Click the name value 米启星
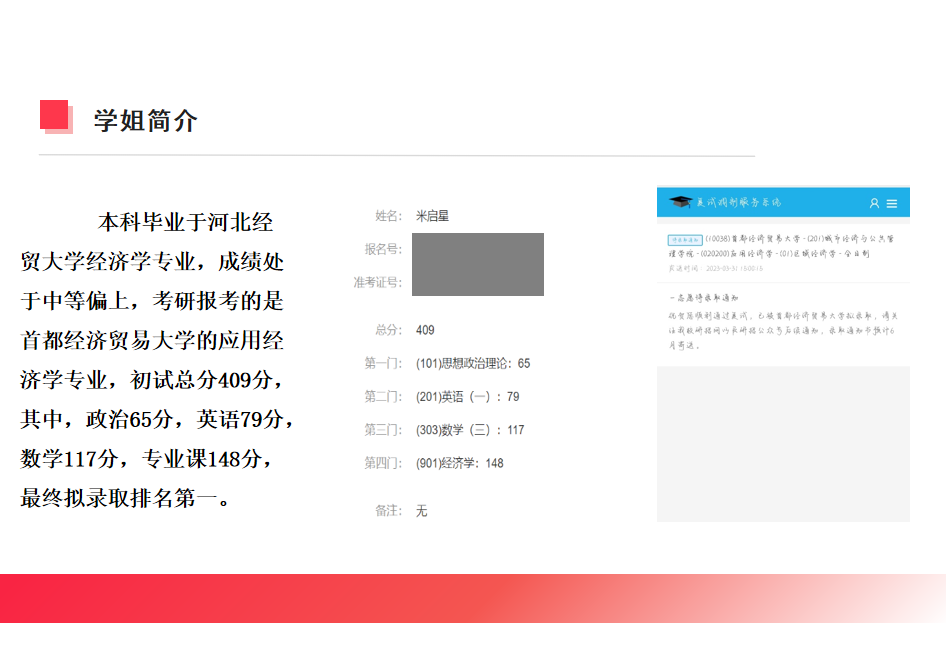 (x=433, y=216)
